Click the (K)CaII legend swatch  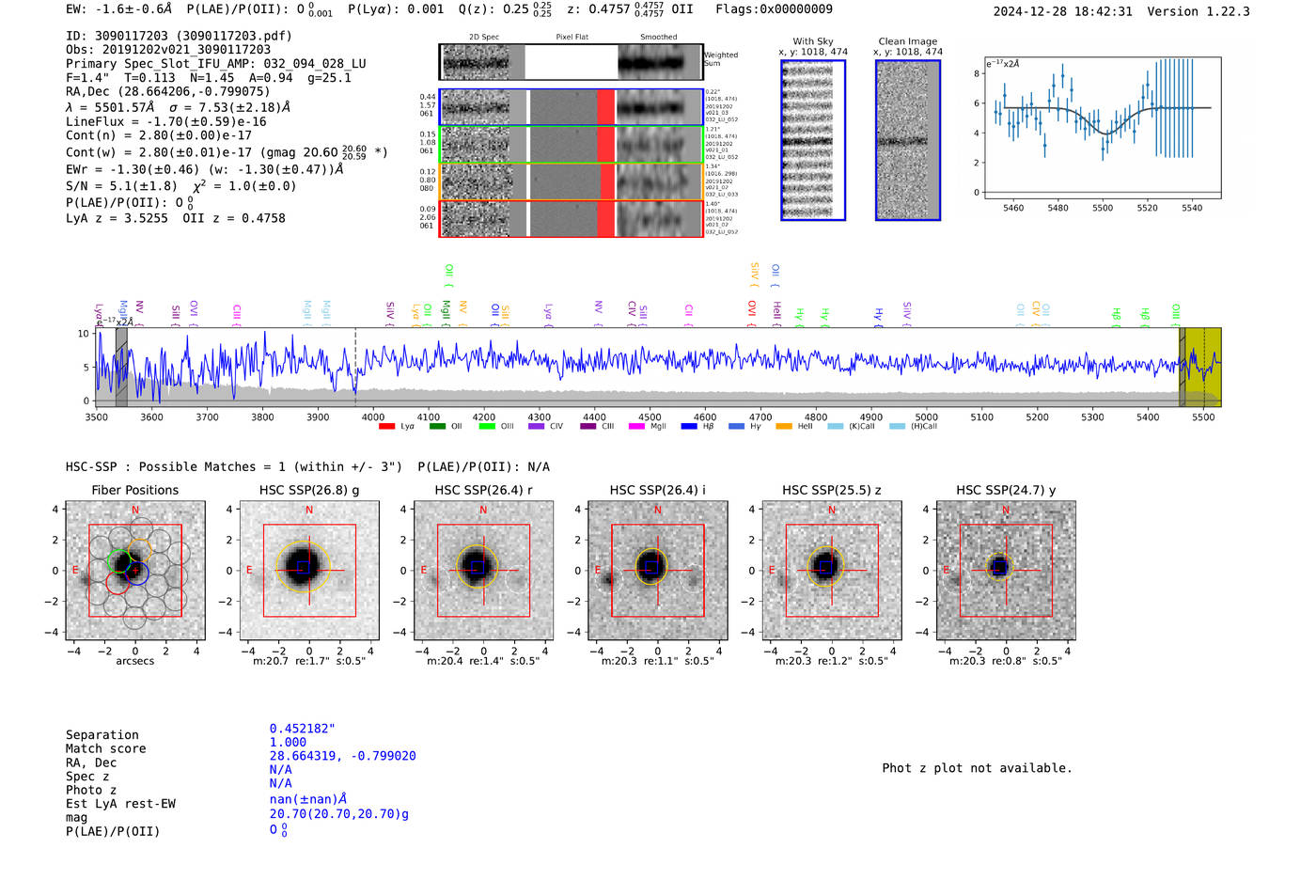click(836, 427)
